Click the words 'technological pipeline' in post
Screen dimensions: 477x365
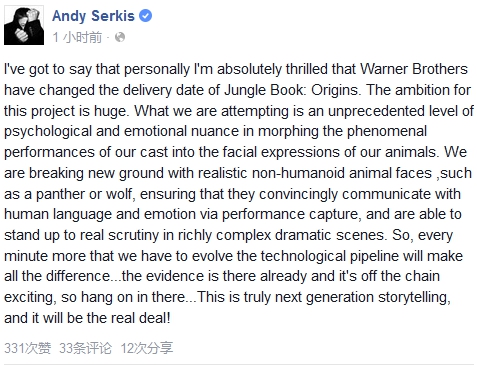point(330,256)
